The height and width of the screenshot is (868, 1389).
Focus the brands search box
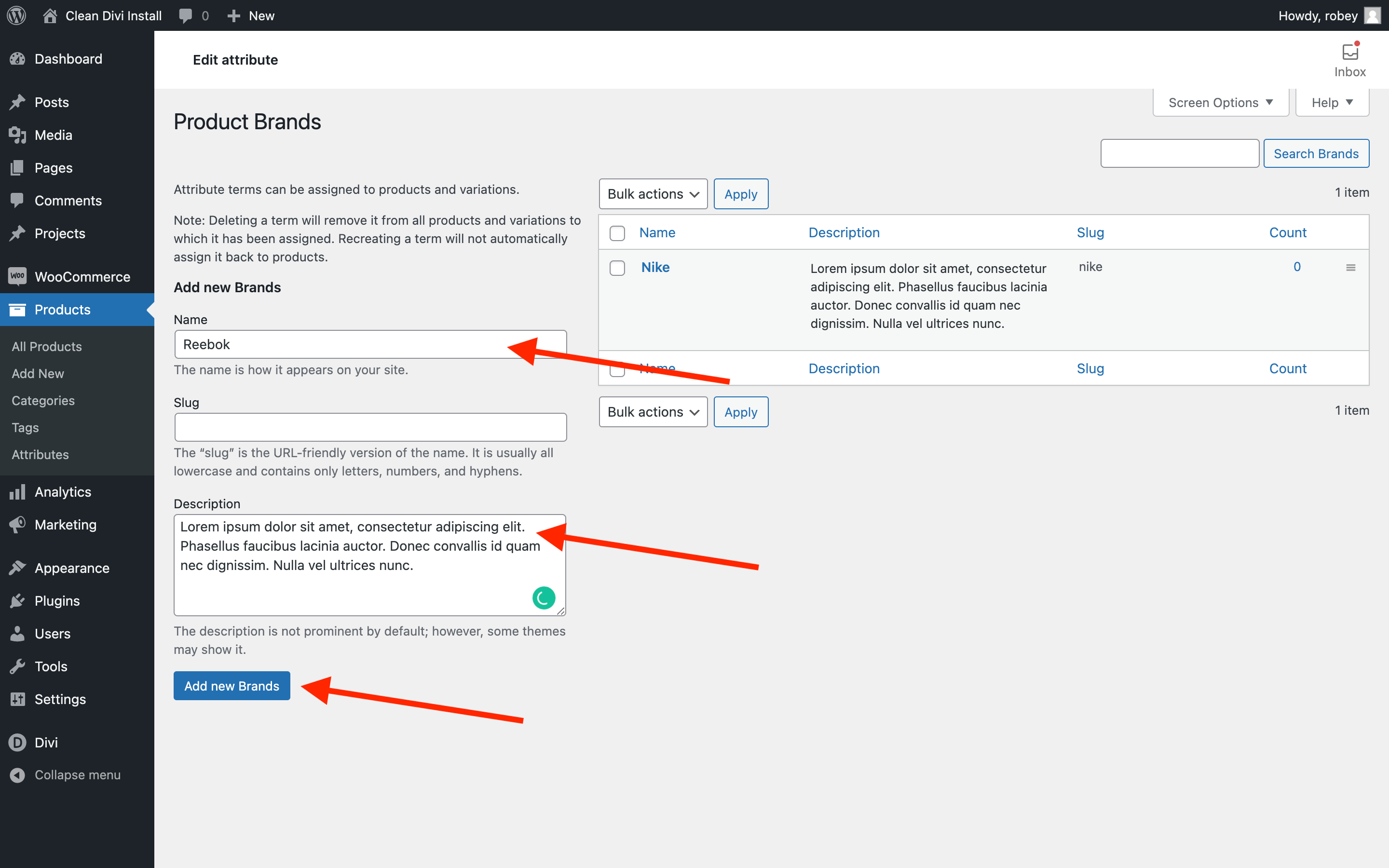tap(1180, 153)
